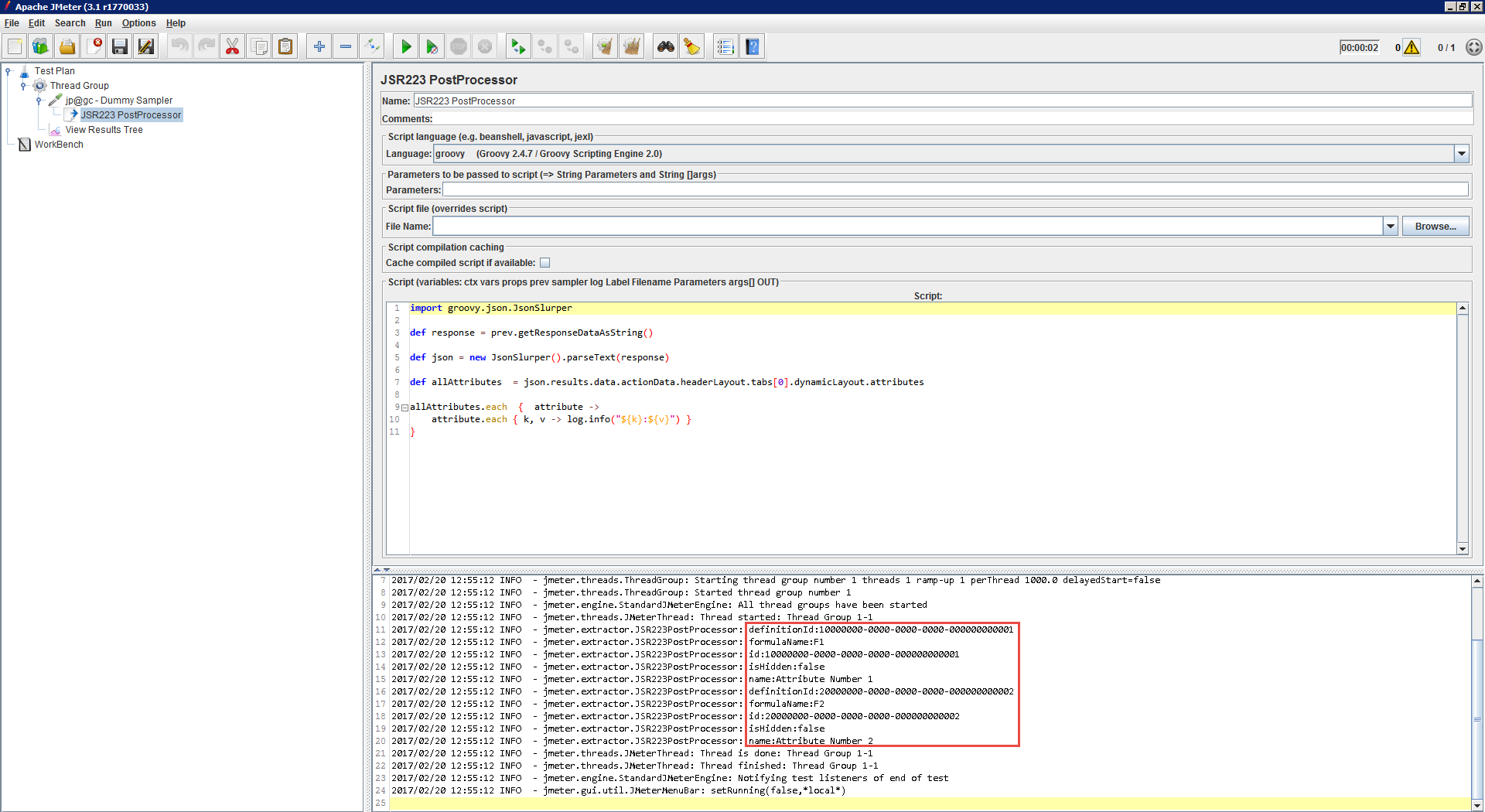Click the script File Name field

tap(907, 227)
